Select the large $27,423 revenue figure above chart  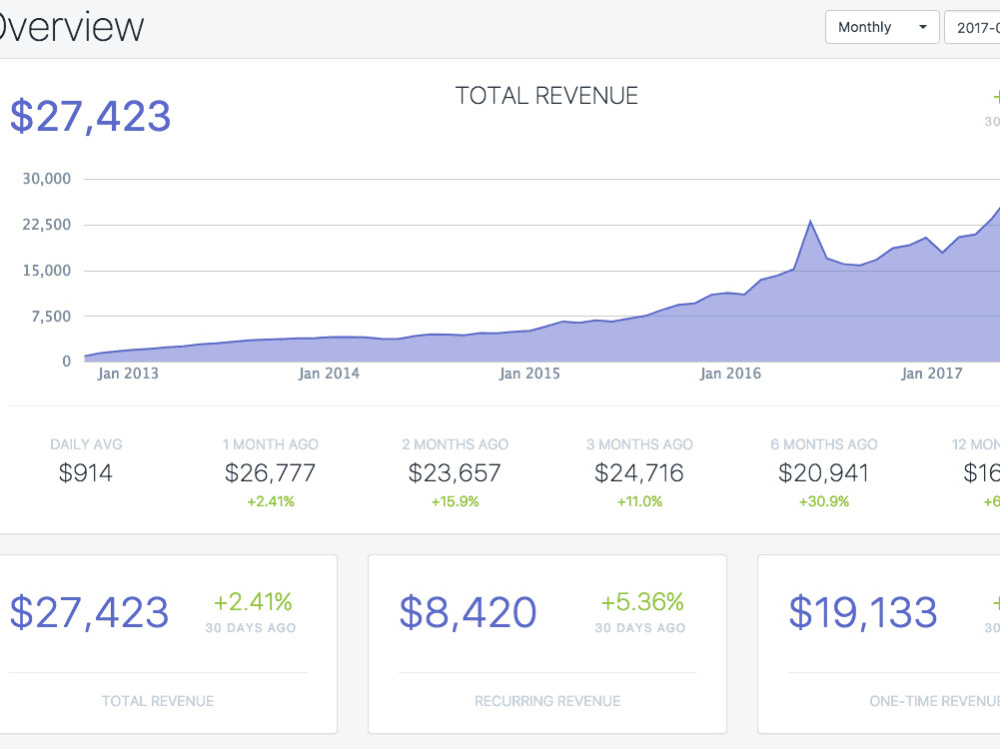point(91,116)
